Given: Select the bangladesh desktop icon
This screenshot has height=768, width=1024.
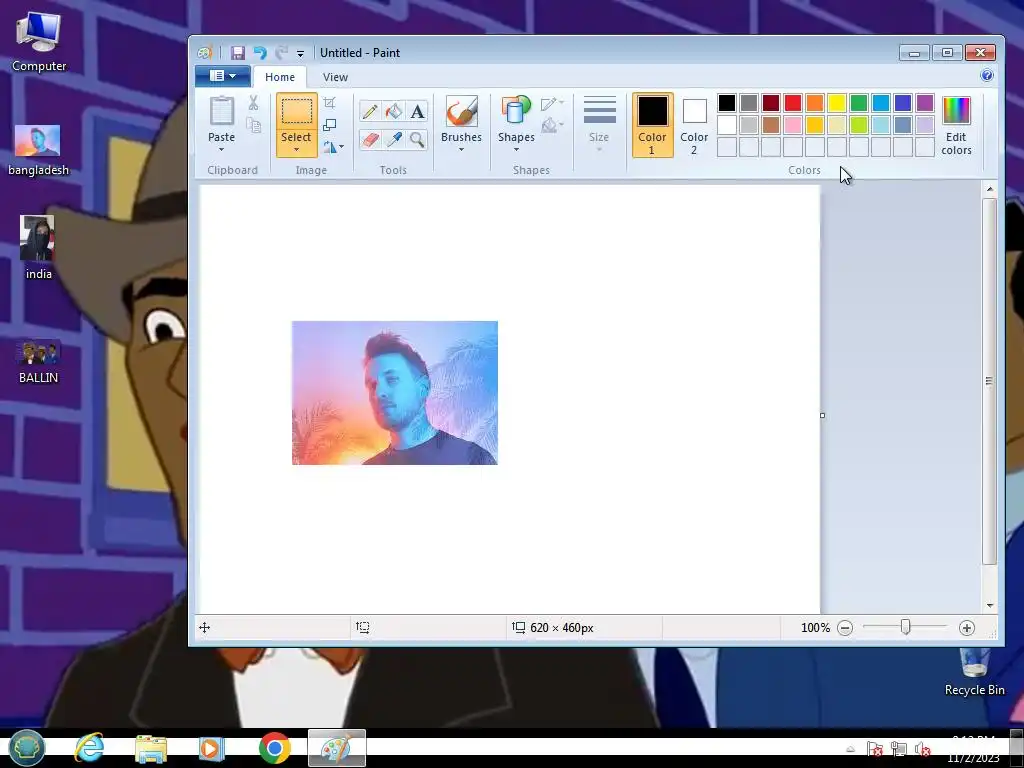Looking at the screenshot, I should pos(38,151).
